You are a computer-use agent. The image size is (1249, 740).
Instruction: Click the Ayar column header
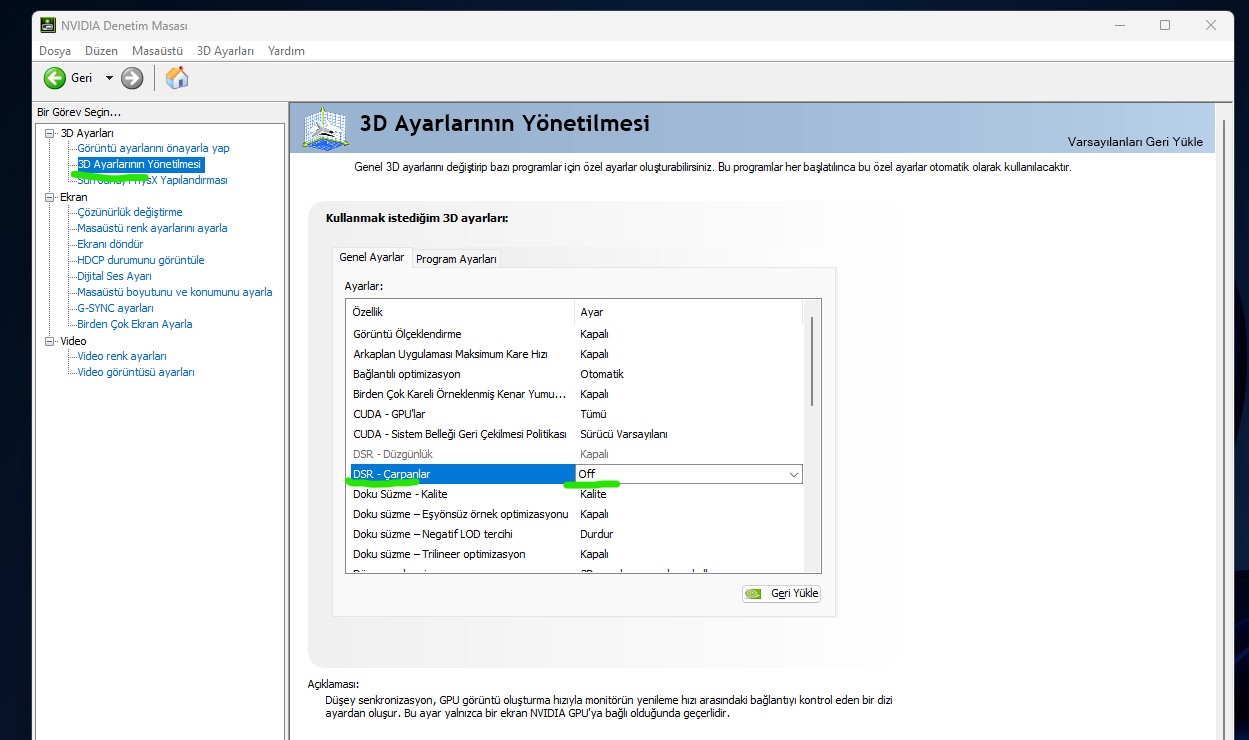point(688,312)
